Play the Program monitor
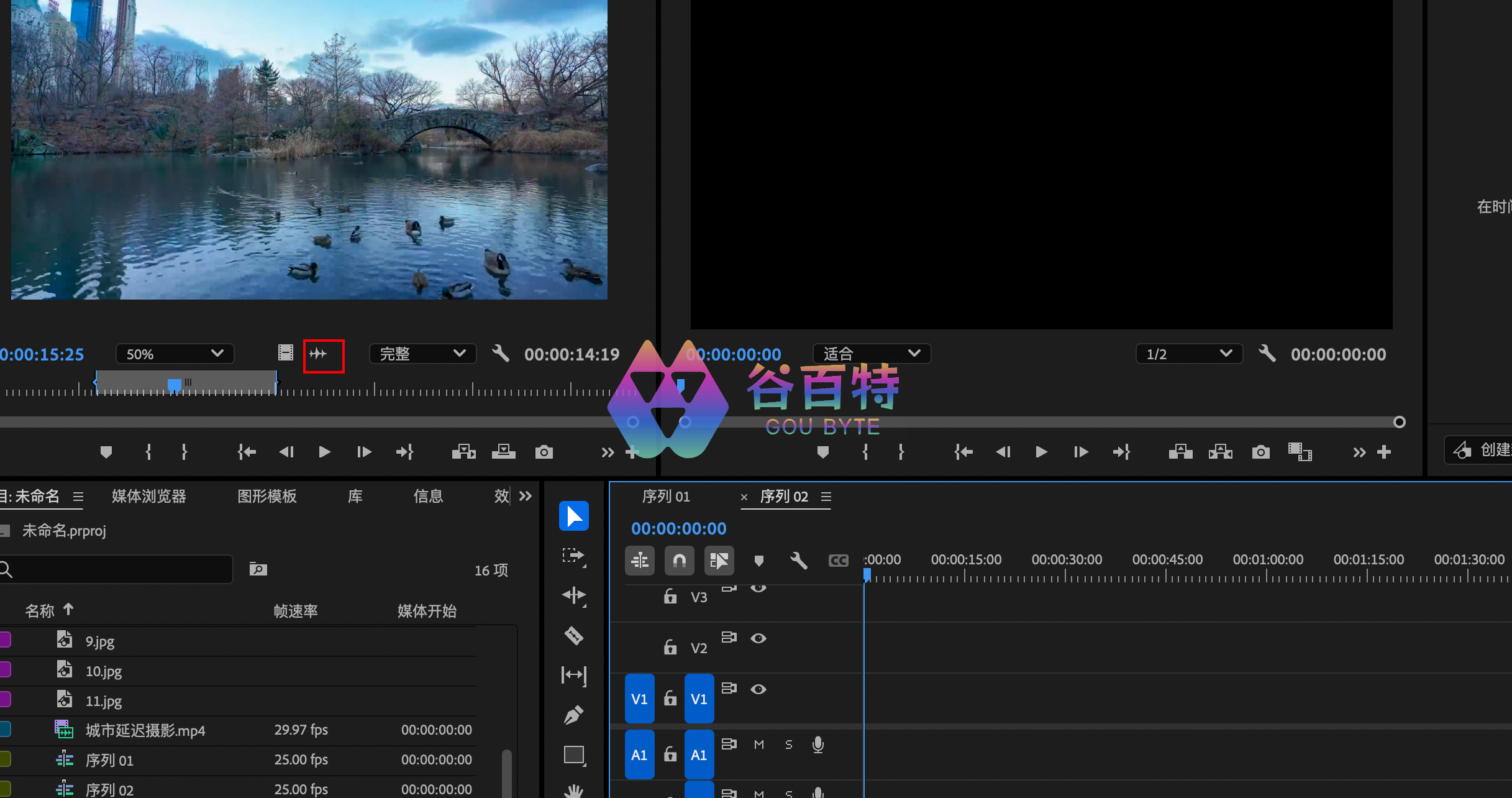This screenshot has height=798, width=1512. tap(1041, 452)
